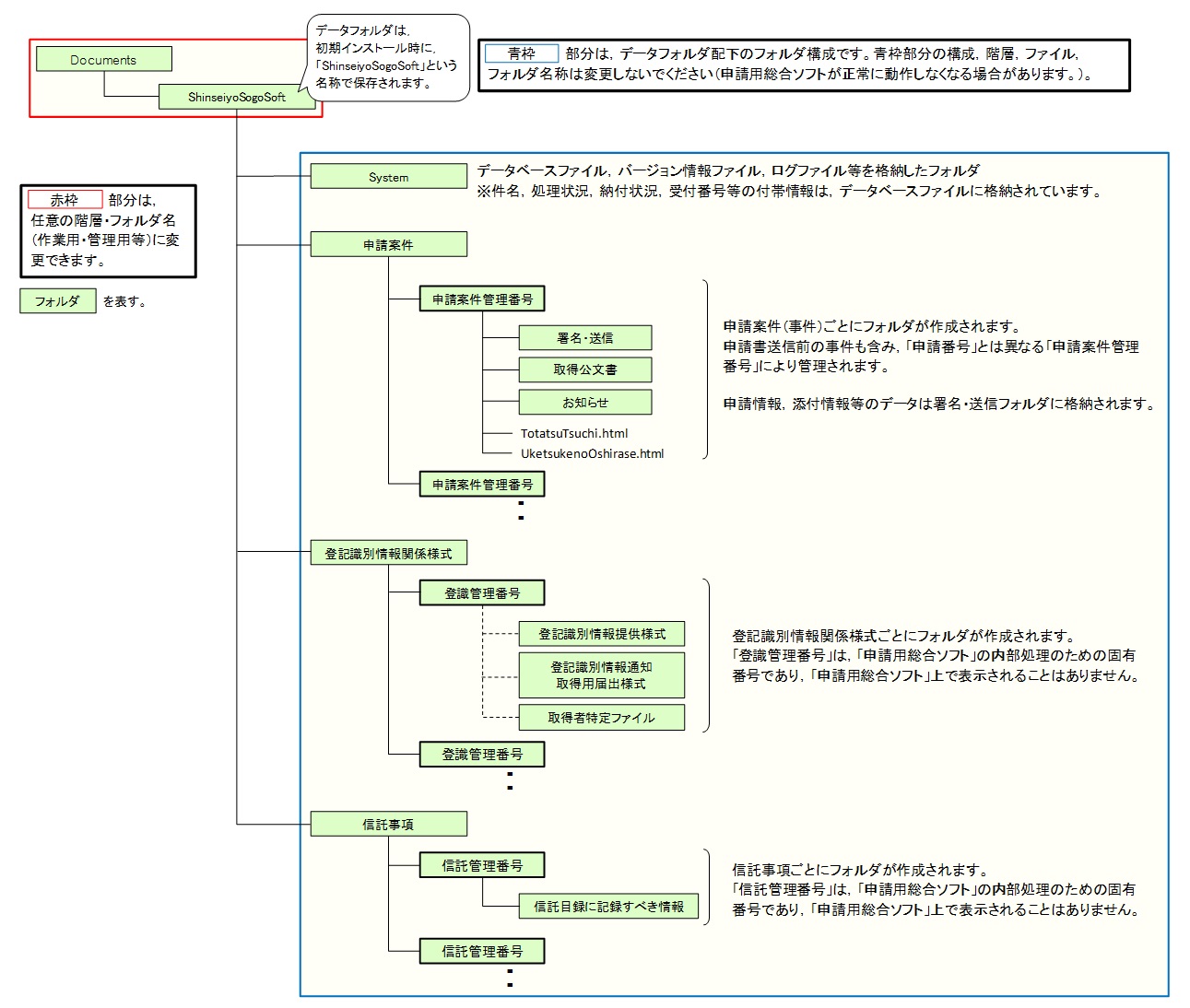1190x1008 pixels.
Task: Open the 取得公文書 folder
Action: click(x=584, y=369)
